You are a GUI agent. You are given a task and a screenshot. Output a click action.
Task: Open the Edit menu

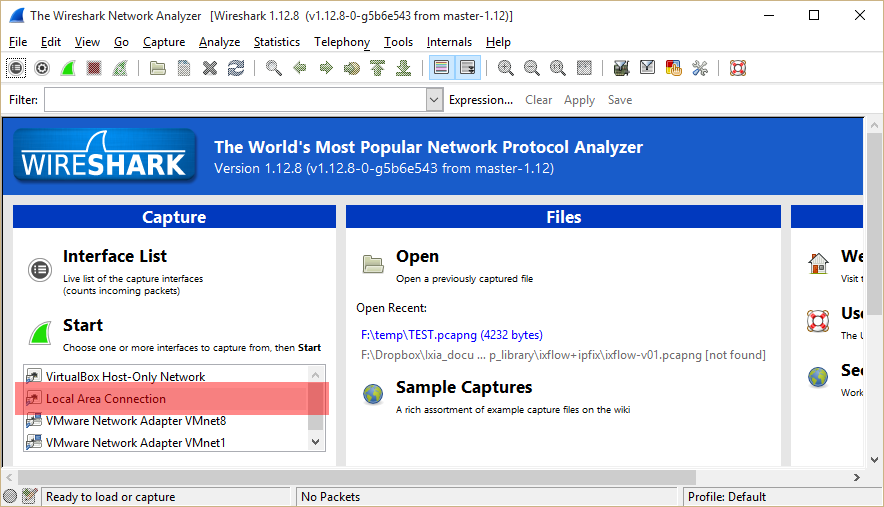[x=51, y=42]
